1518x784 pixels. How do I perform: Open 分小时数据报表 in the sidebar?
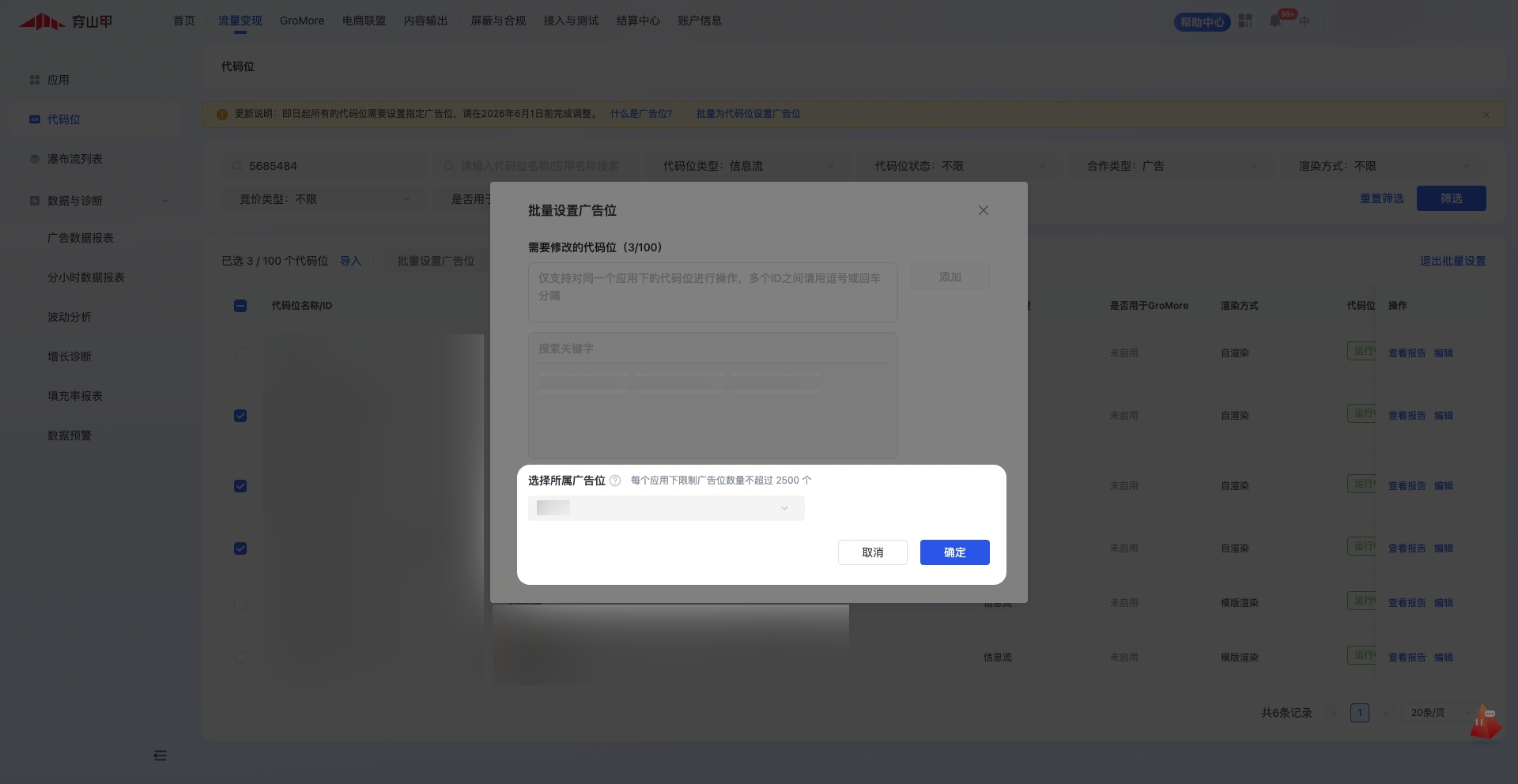(x=86, y=277)
